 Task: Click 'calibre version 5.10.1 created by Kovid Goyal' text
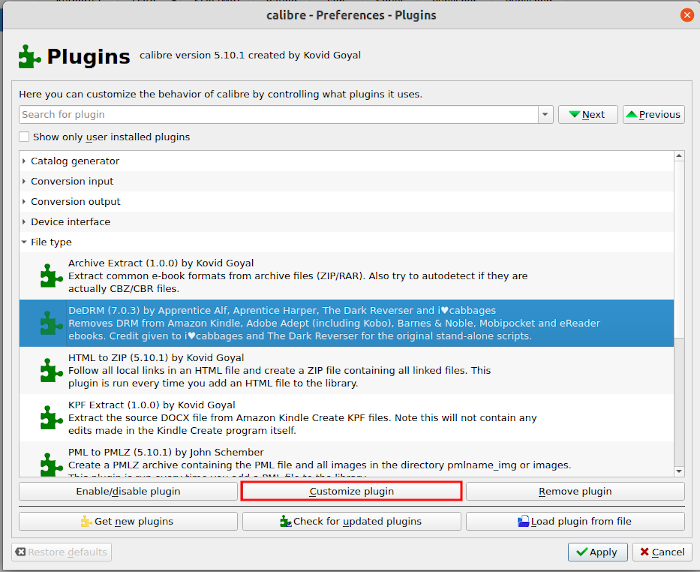tap(250, 55)
